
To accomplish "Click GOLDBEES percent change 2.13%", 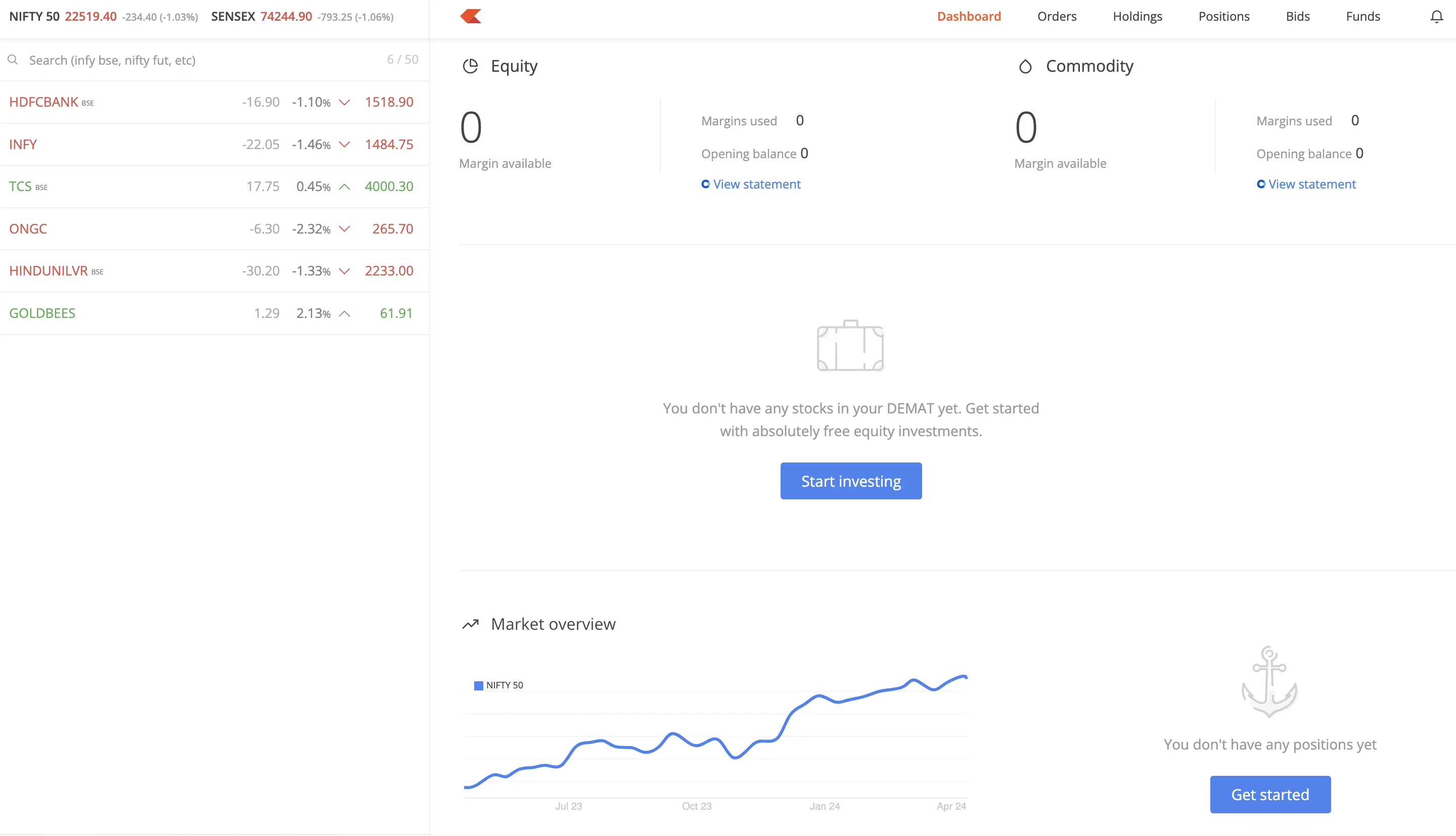I will click(313, 313).
